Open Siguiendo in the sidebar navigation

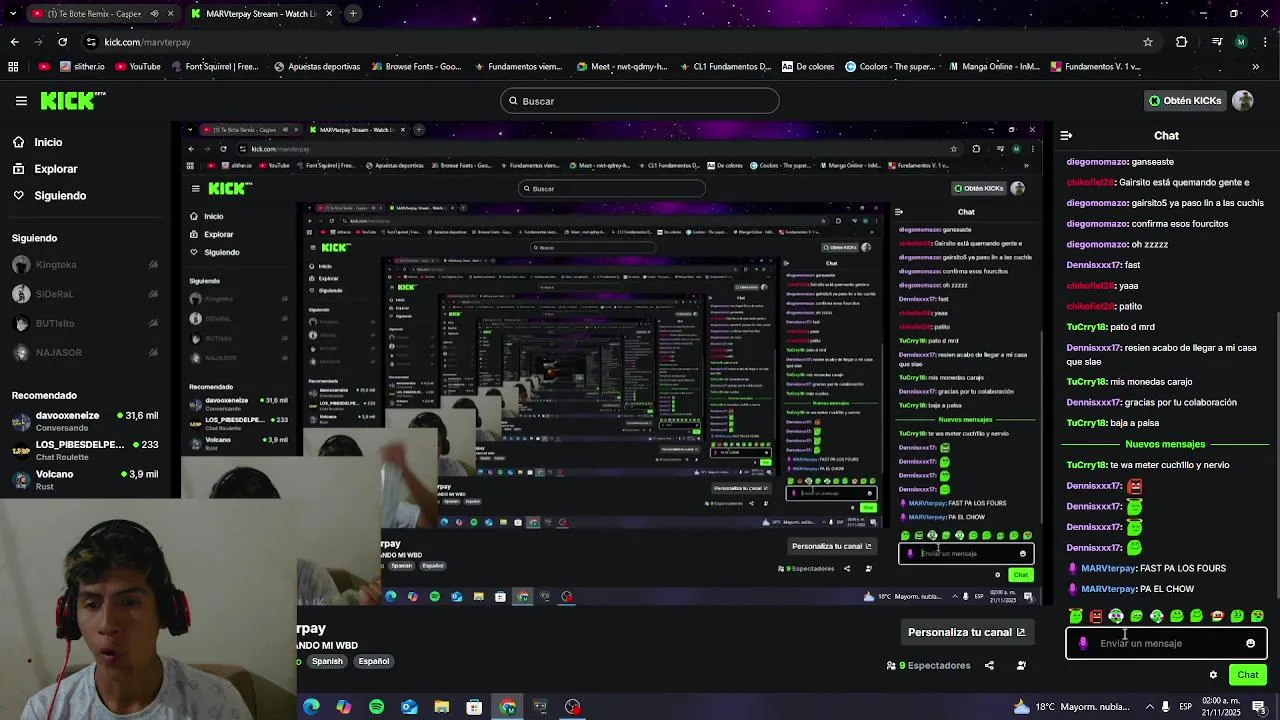[x=49, y=195]
